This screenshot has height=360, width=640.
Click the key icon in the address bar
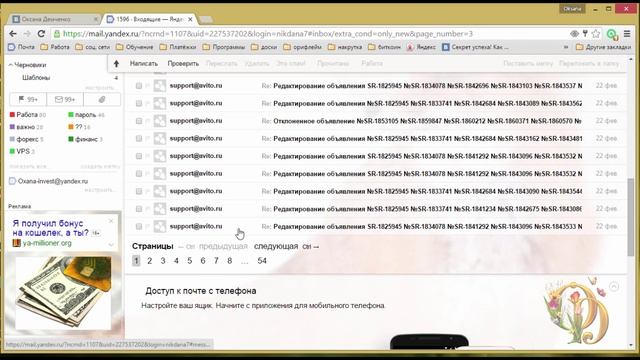tap(585, 34)
